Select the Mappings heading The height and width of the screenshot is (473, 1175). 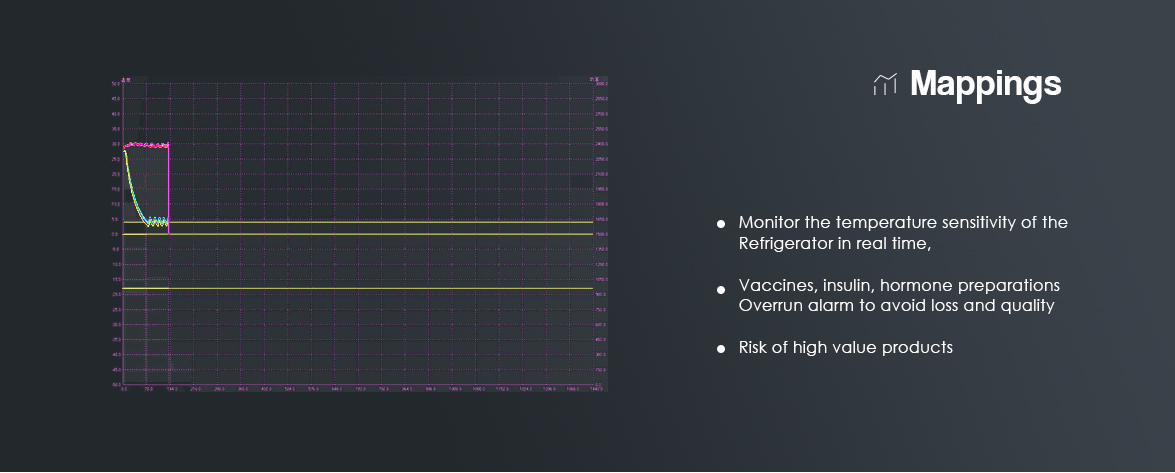(985, 83)
